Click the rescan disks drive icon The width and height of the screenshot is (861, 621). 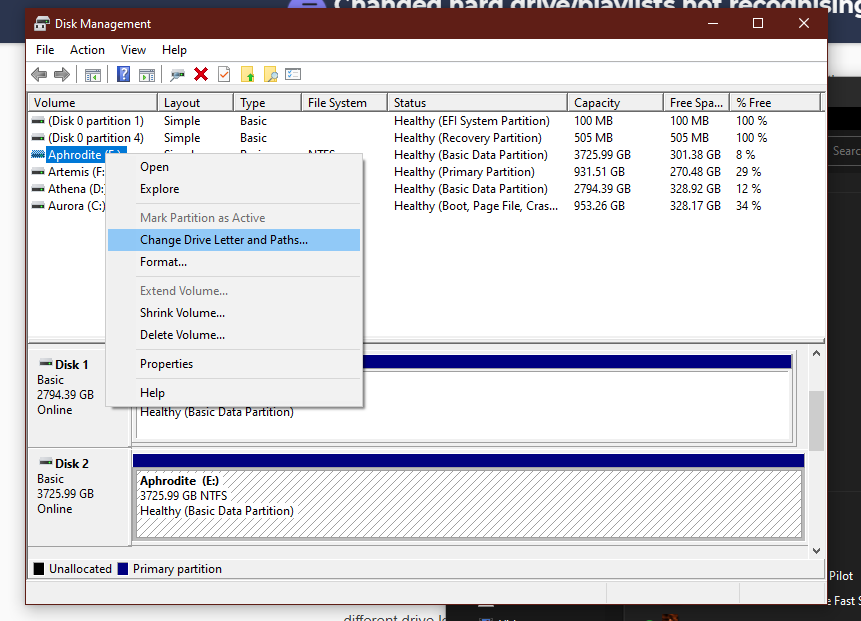coord(177,75)
